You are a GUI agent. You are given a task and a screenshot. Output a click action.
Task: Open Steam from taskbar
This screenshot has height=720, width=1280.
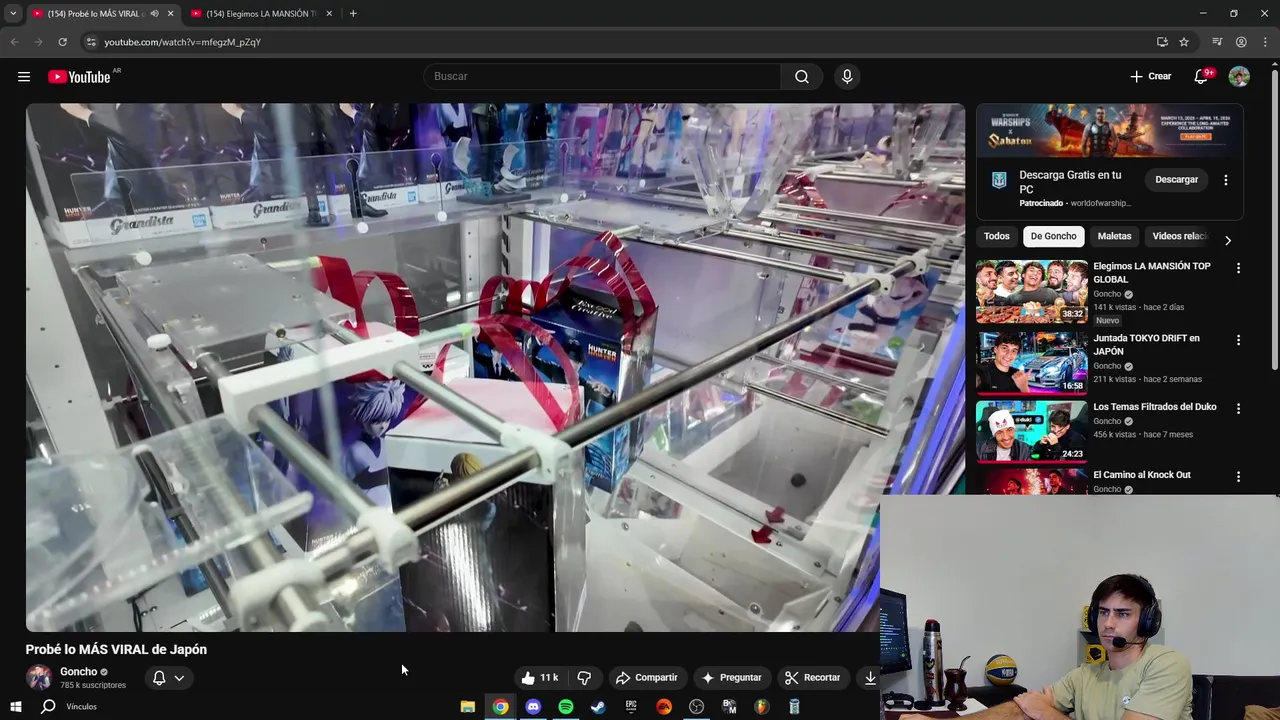coord(598,707)
